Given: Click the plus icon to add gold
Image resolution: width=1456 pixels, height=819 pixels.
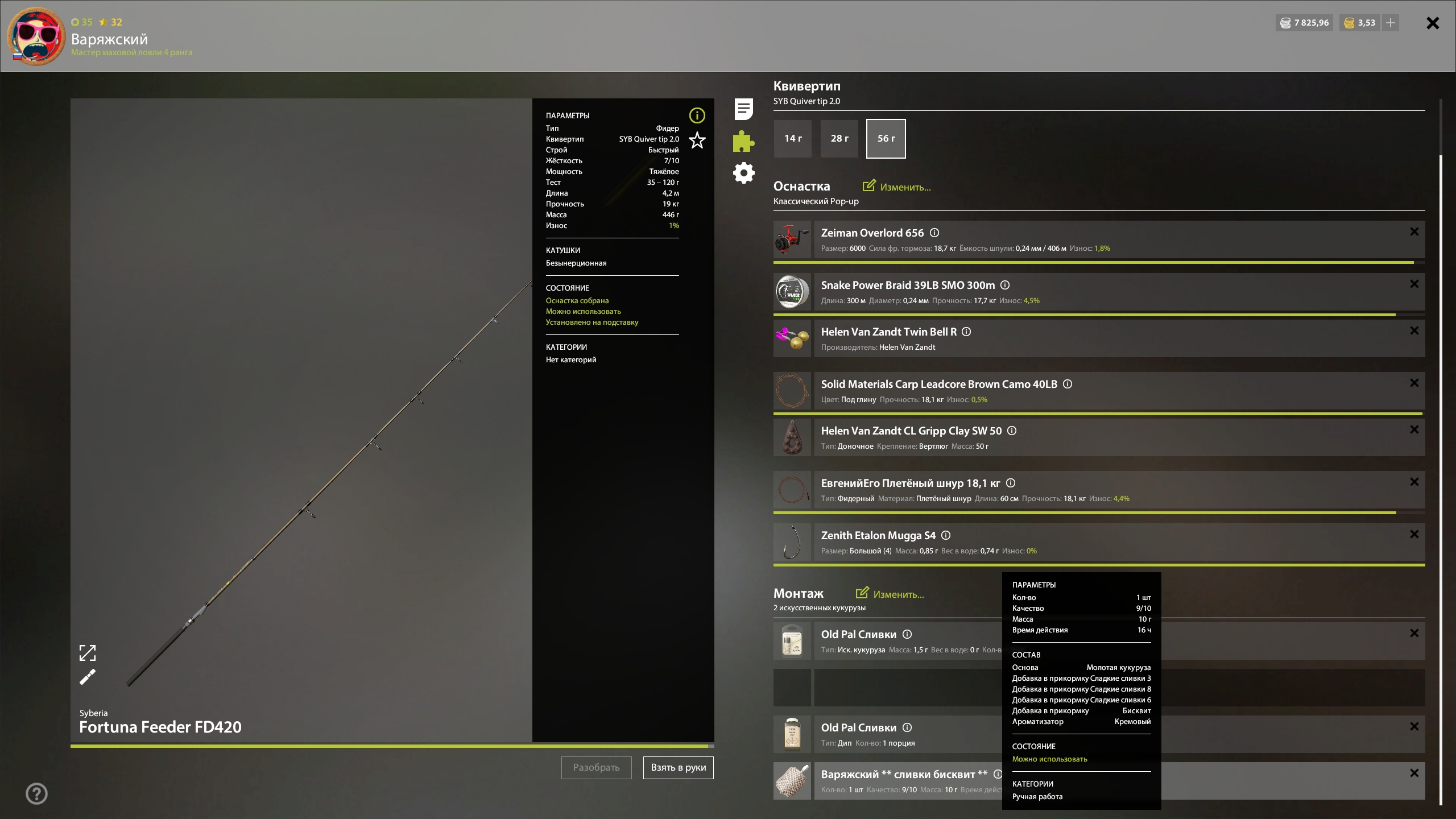Looking at the screenshot, I should click(x=1390, y=23).
